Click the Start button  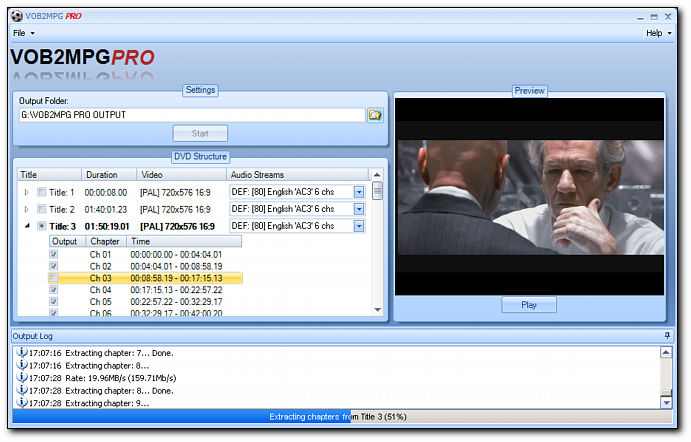(x=200, y=133)
